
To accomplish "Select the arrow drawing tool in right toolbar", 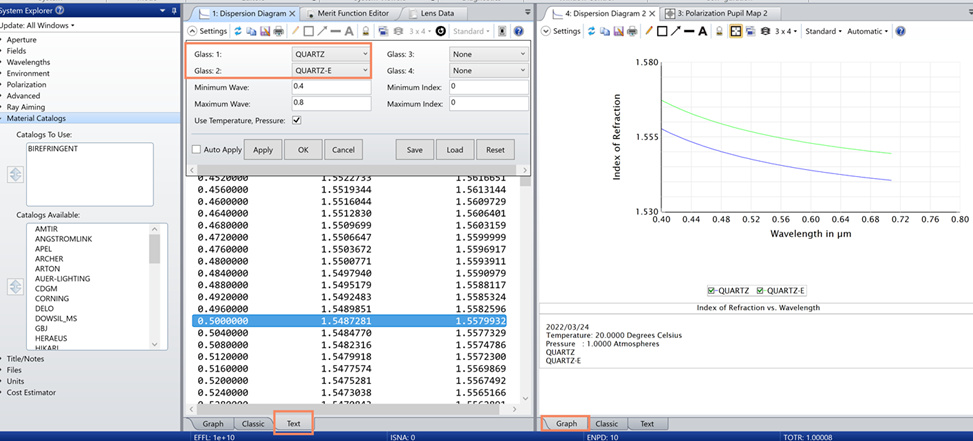I will (x=676, y=31).
